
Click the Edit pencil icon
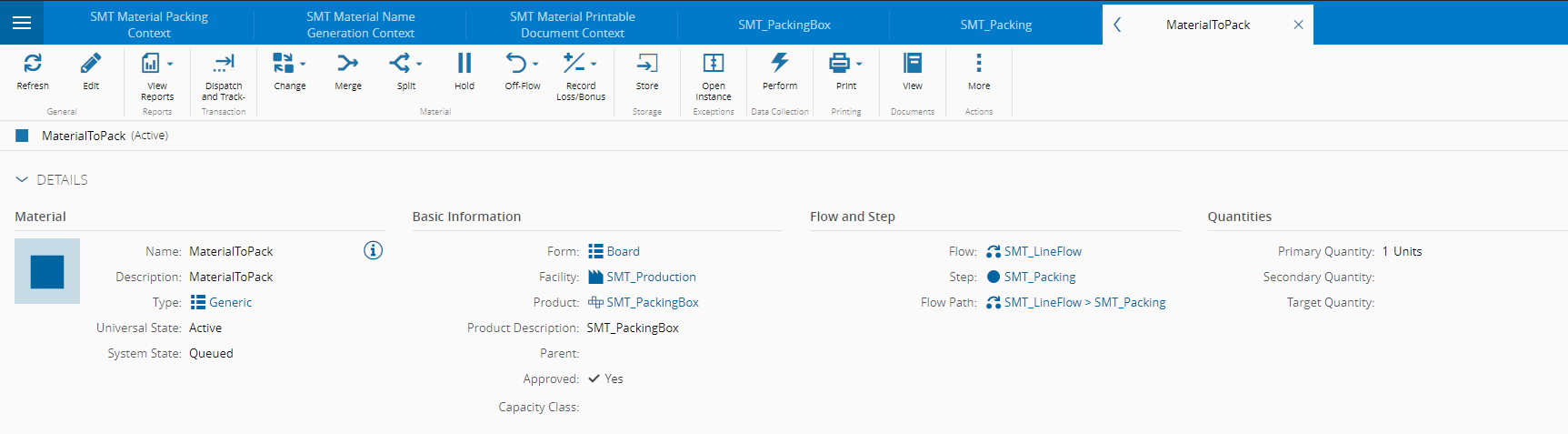coord(91,64)
